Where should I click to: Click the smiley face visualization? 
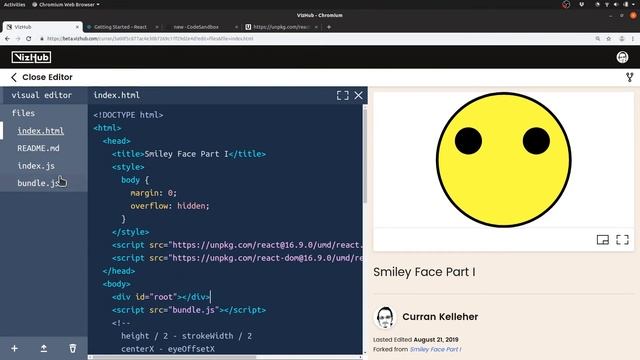(x=503, y=160)
